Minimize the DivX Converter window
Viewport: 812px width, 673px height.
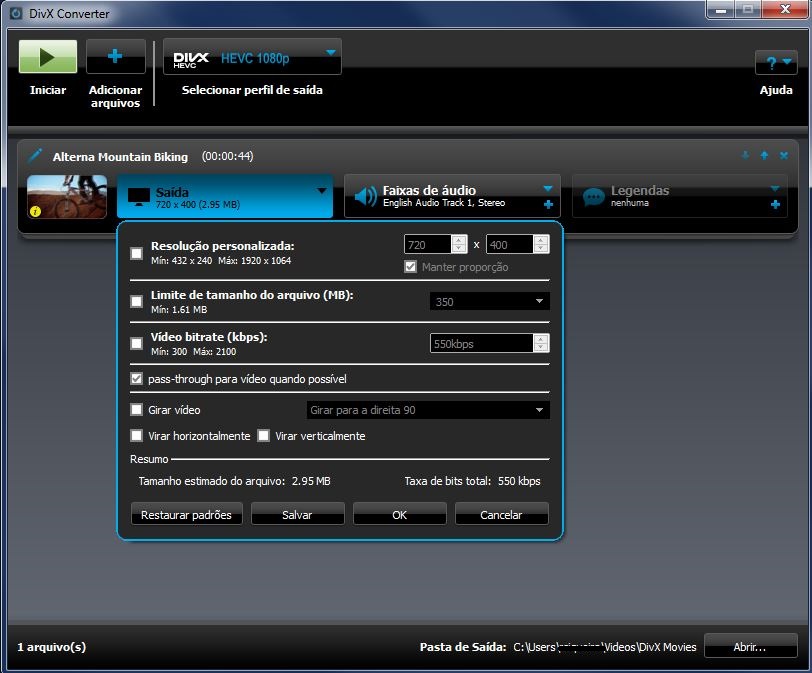point(721,9)
